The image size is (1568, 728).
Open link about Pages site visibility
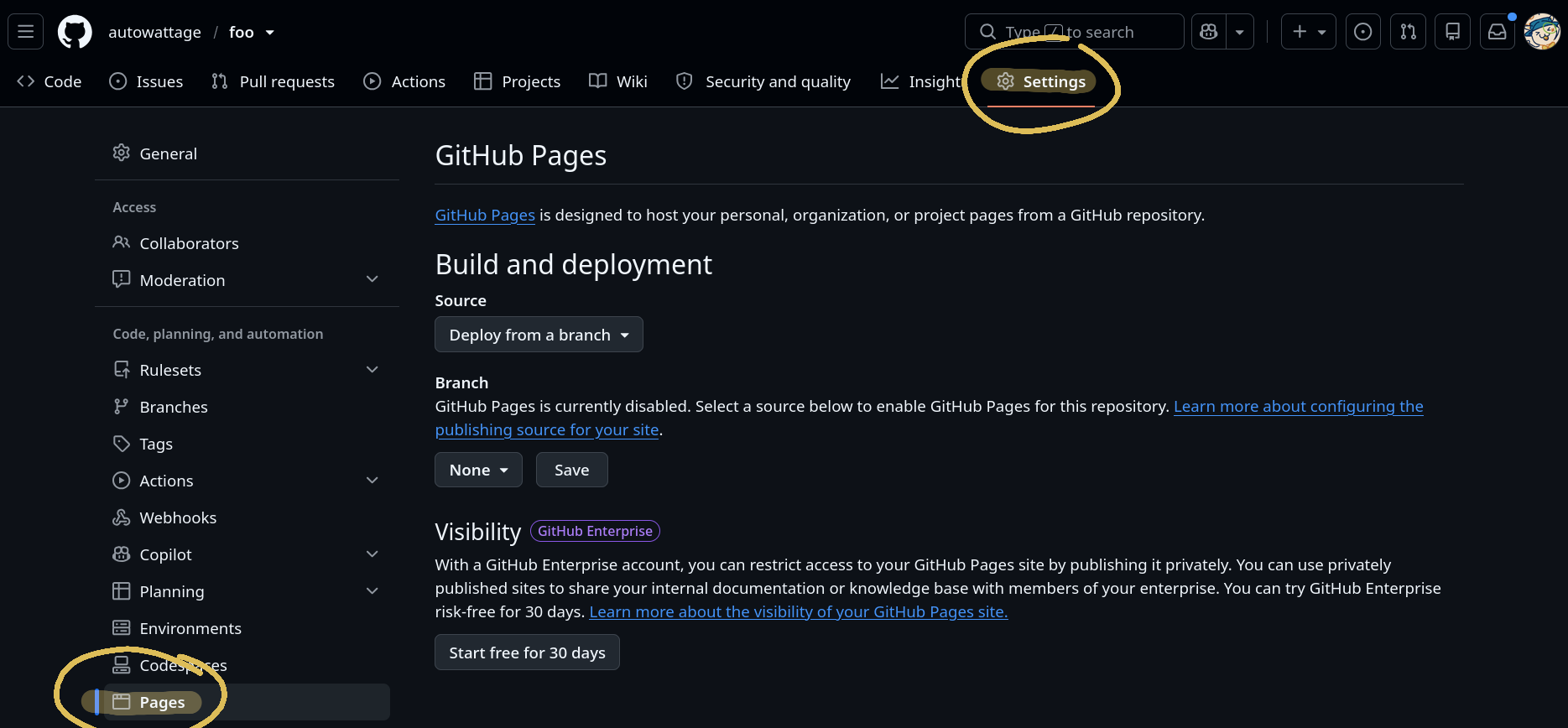tap(799, 611)
